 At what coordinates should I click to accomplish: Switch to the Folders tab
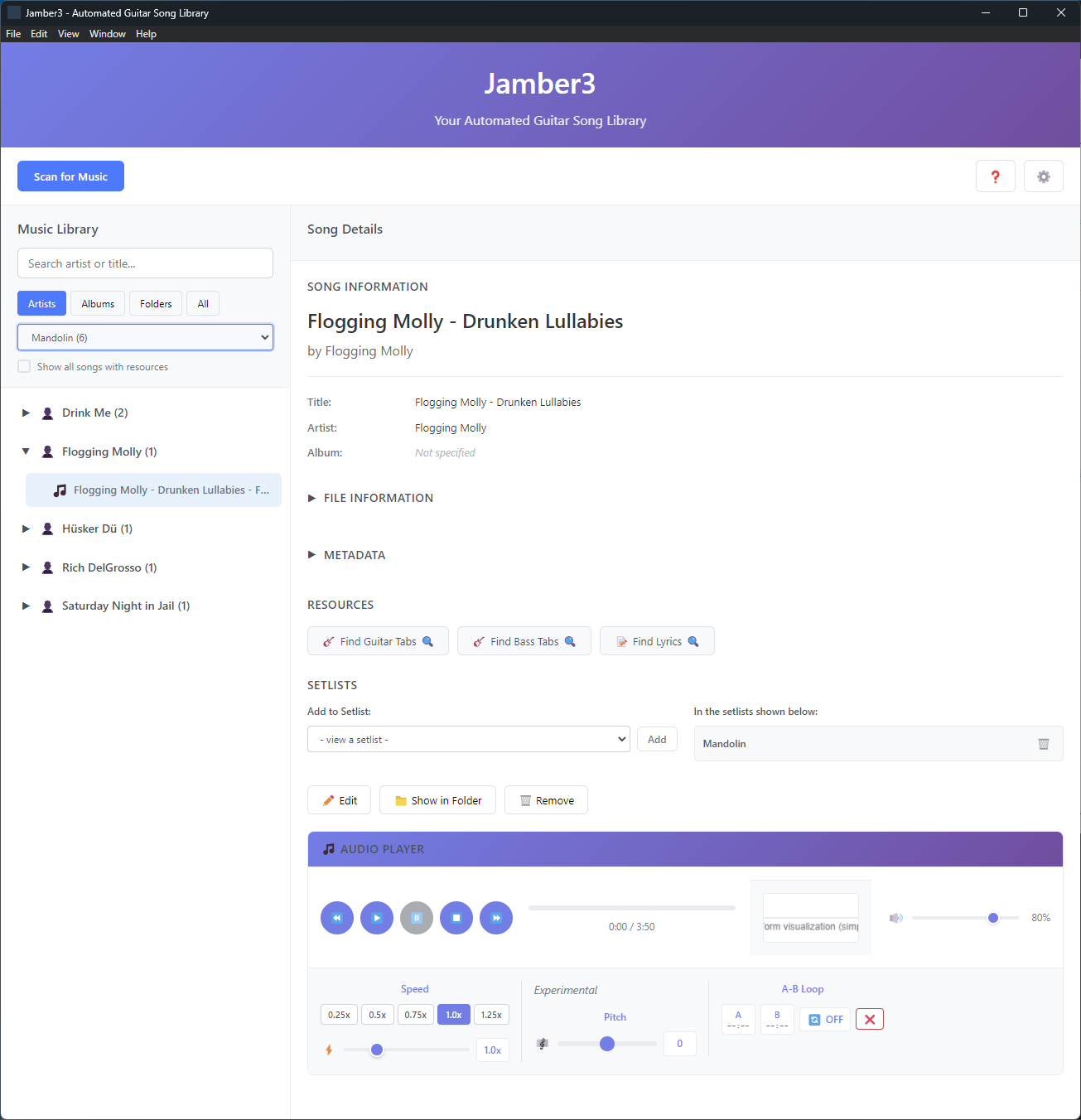[x=156, y=304]
